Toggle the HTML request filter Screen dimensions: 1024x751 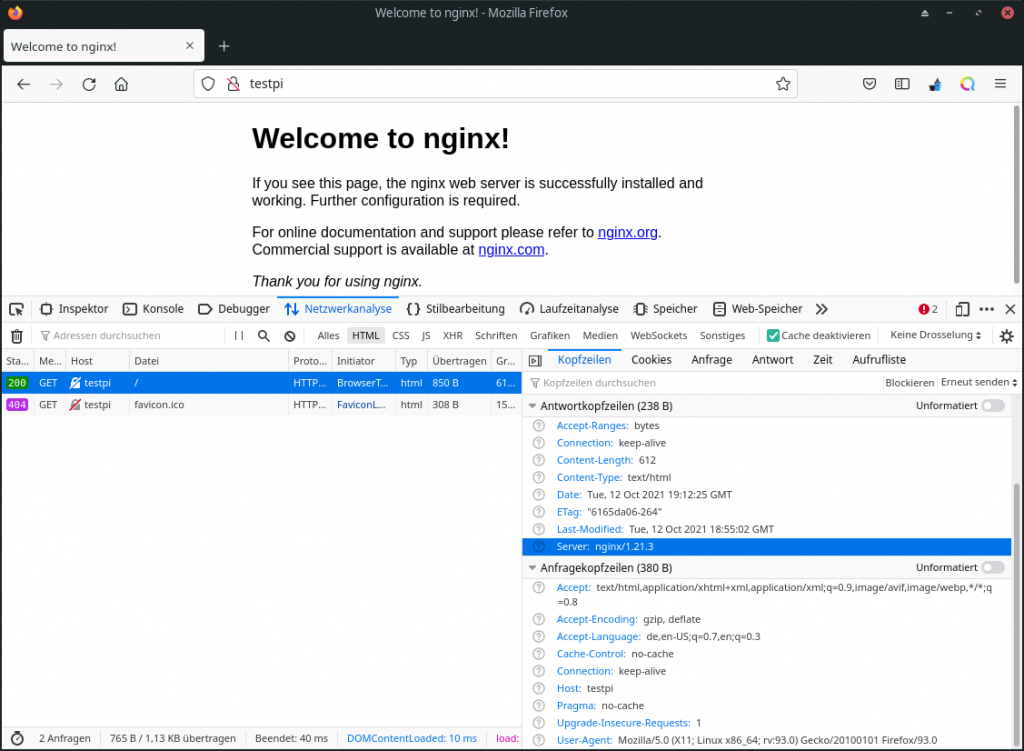pyautogui.click(x=366, y=336)
